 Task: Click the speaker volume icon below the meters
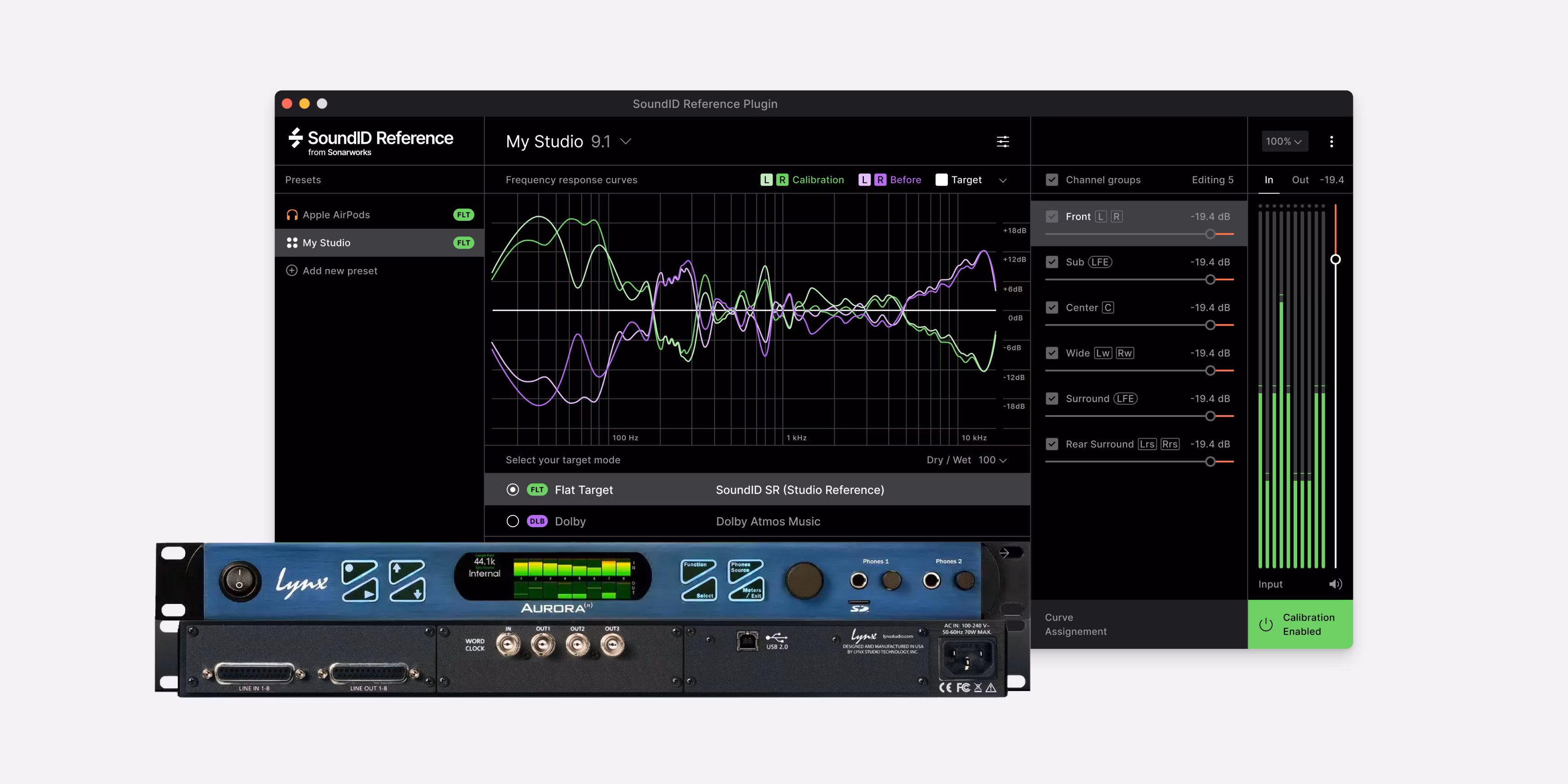coord(1337,584)
